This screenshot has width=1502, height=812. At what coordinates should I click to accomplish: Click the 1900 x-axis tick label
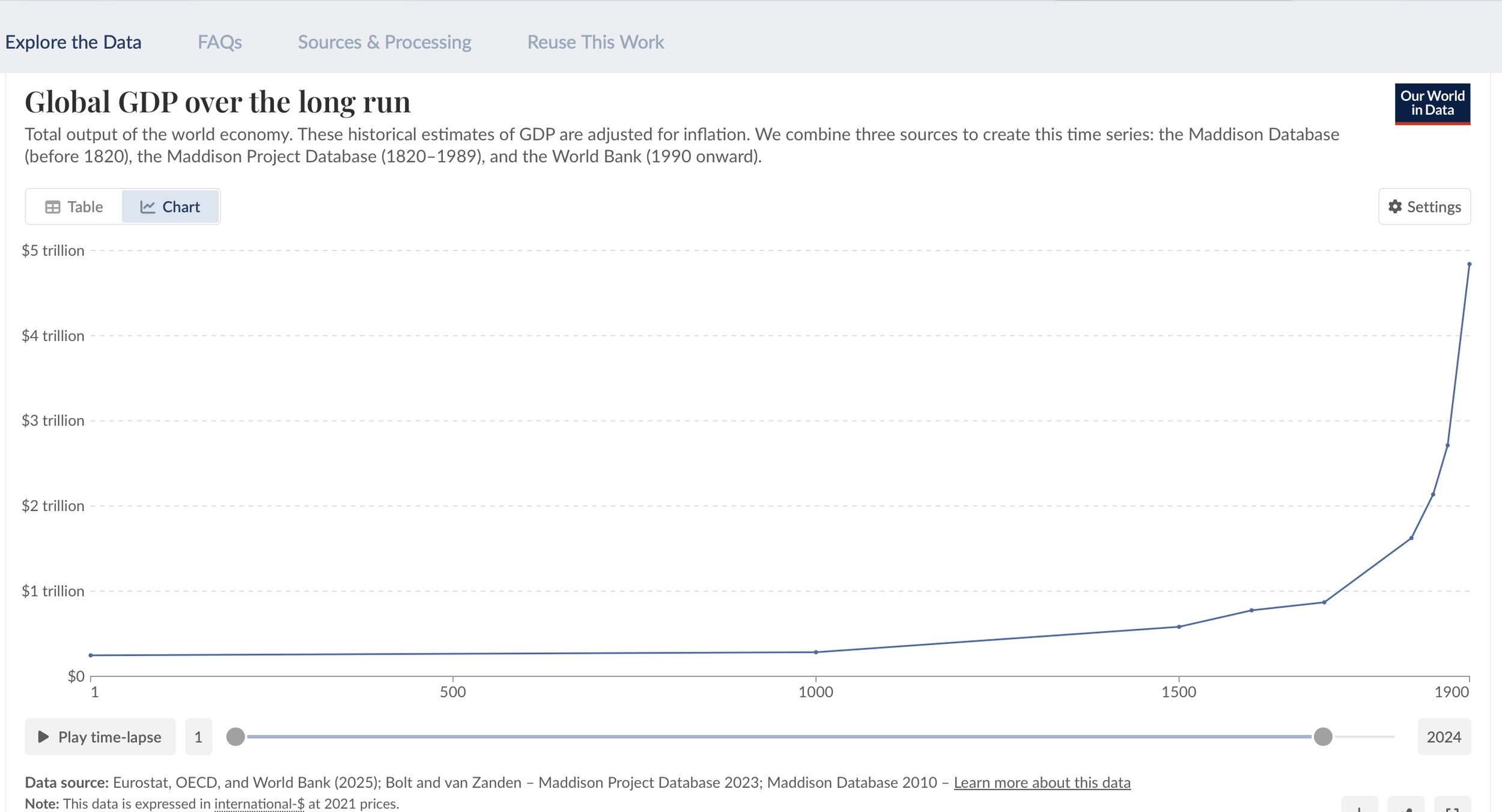[x=1452, y=692]
